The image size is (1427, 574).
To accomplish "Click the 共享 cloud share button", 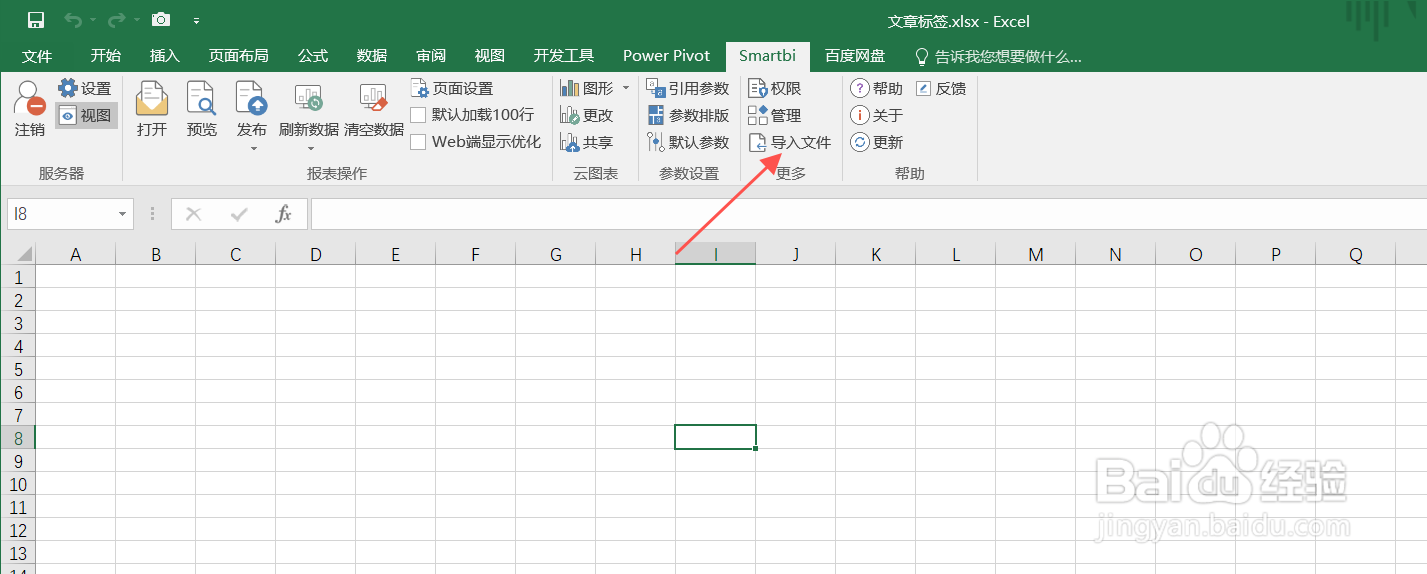I will 587,143.
